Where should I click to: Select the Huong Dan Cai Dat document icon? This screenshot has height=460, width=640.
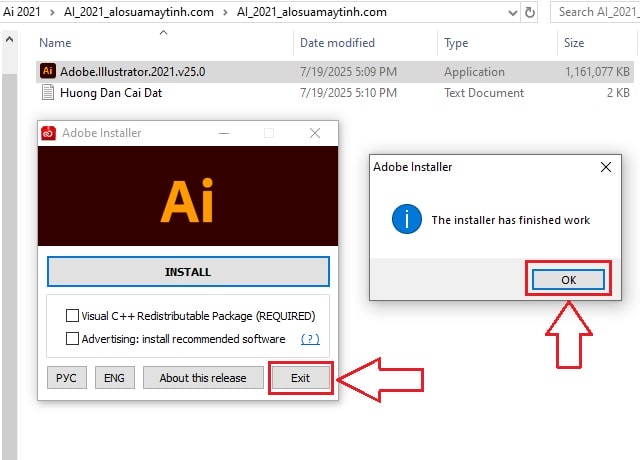pos(48,93)
